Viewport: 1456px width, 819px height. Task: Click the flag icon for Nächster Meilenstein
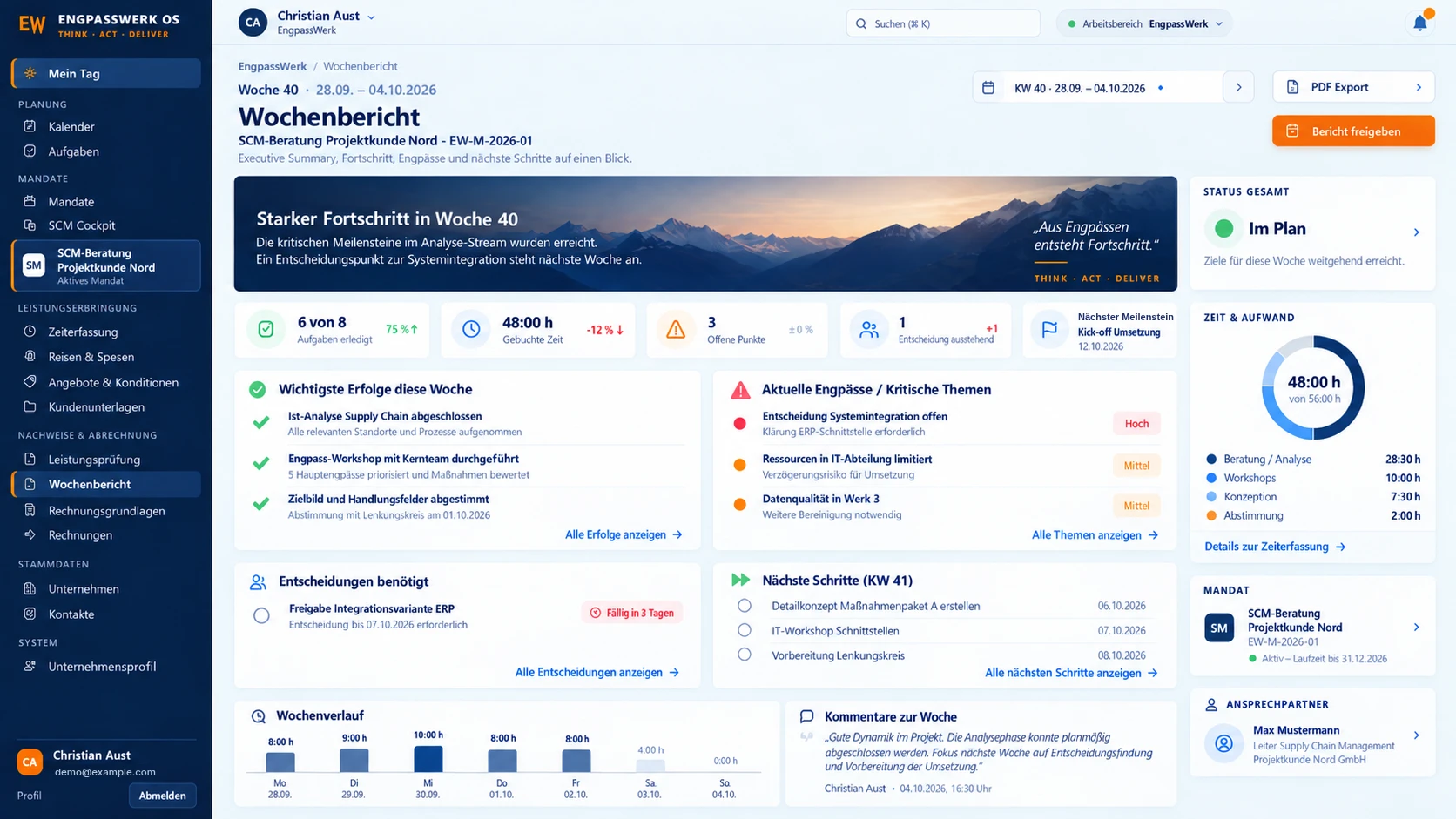coord(1049,330)
